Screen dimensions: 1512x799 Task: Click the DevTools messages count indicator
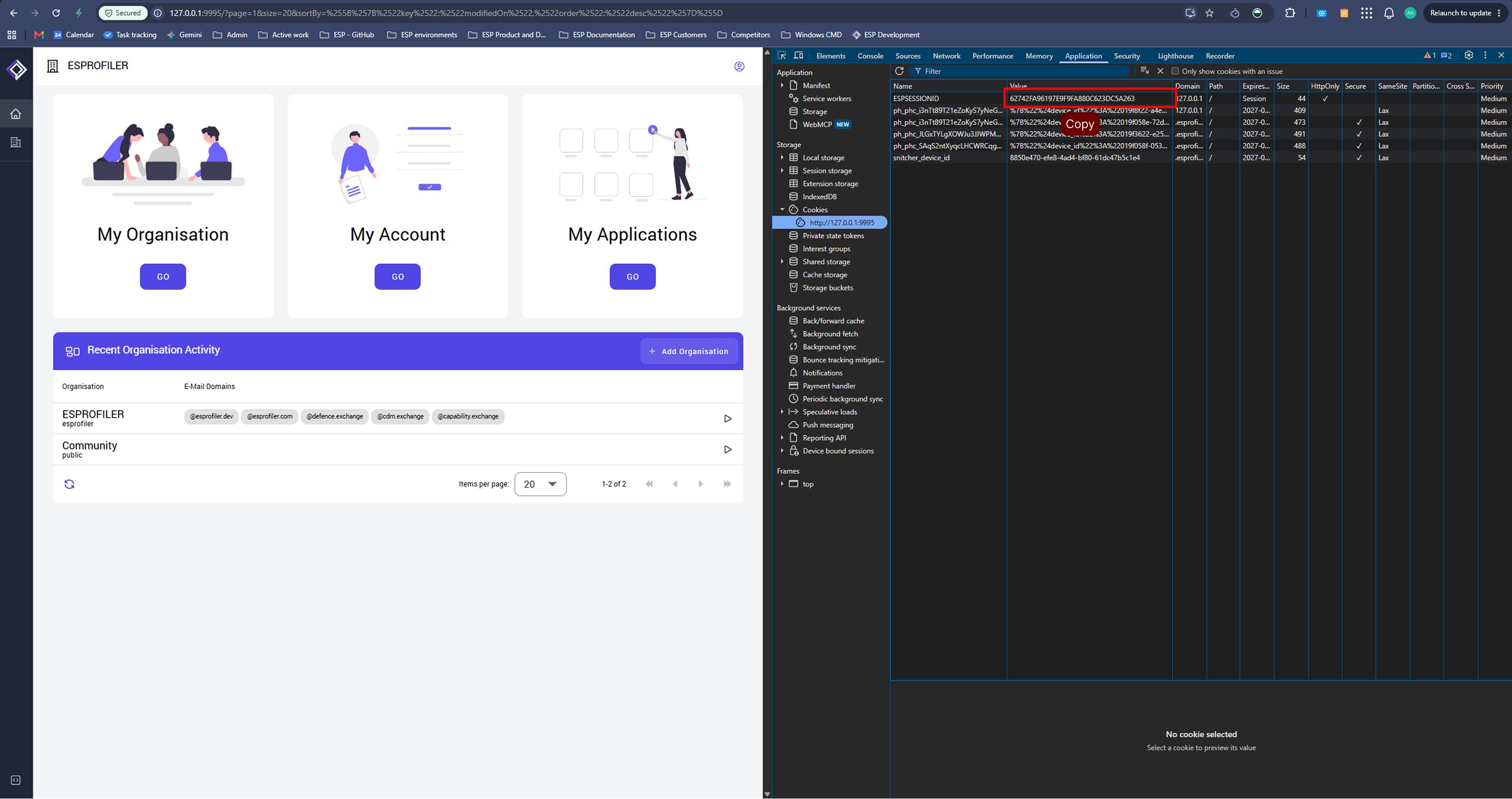point(1447,56)
